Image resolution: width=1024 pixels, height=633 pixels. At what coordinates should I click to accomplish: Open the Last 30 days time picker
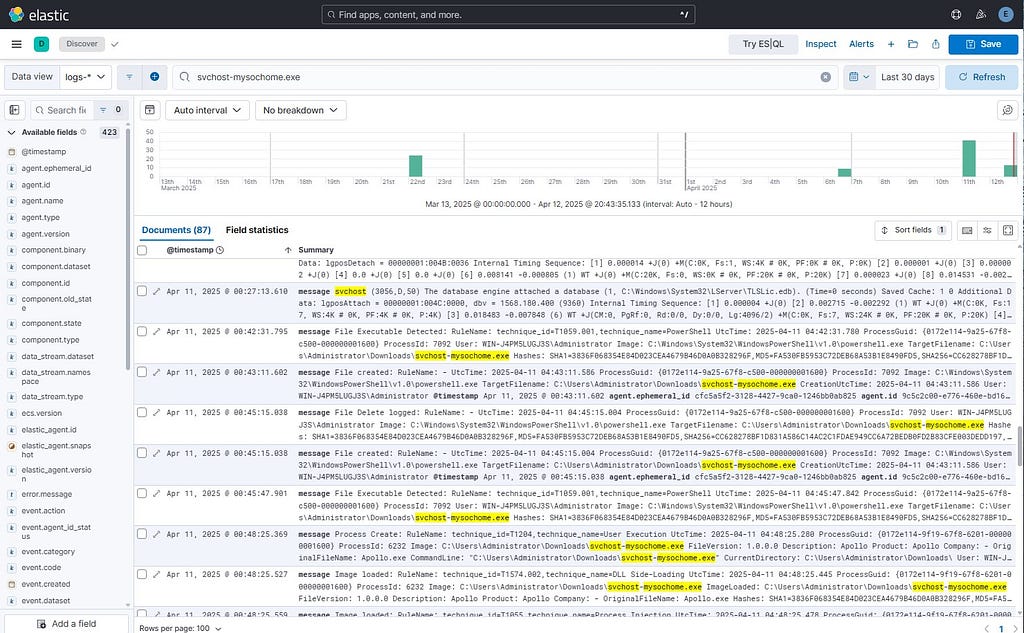pyautogui.click(x=907, y=77)
